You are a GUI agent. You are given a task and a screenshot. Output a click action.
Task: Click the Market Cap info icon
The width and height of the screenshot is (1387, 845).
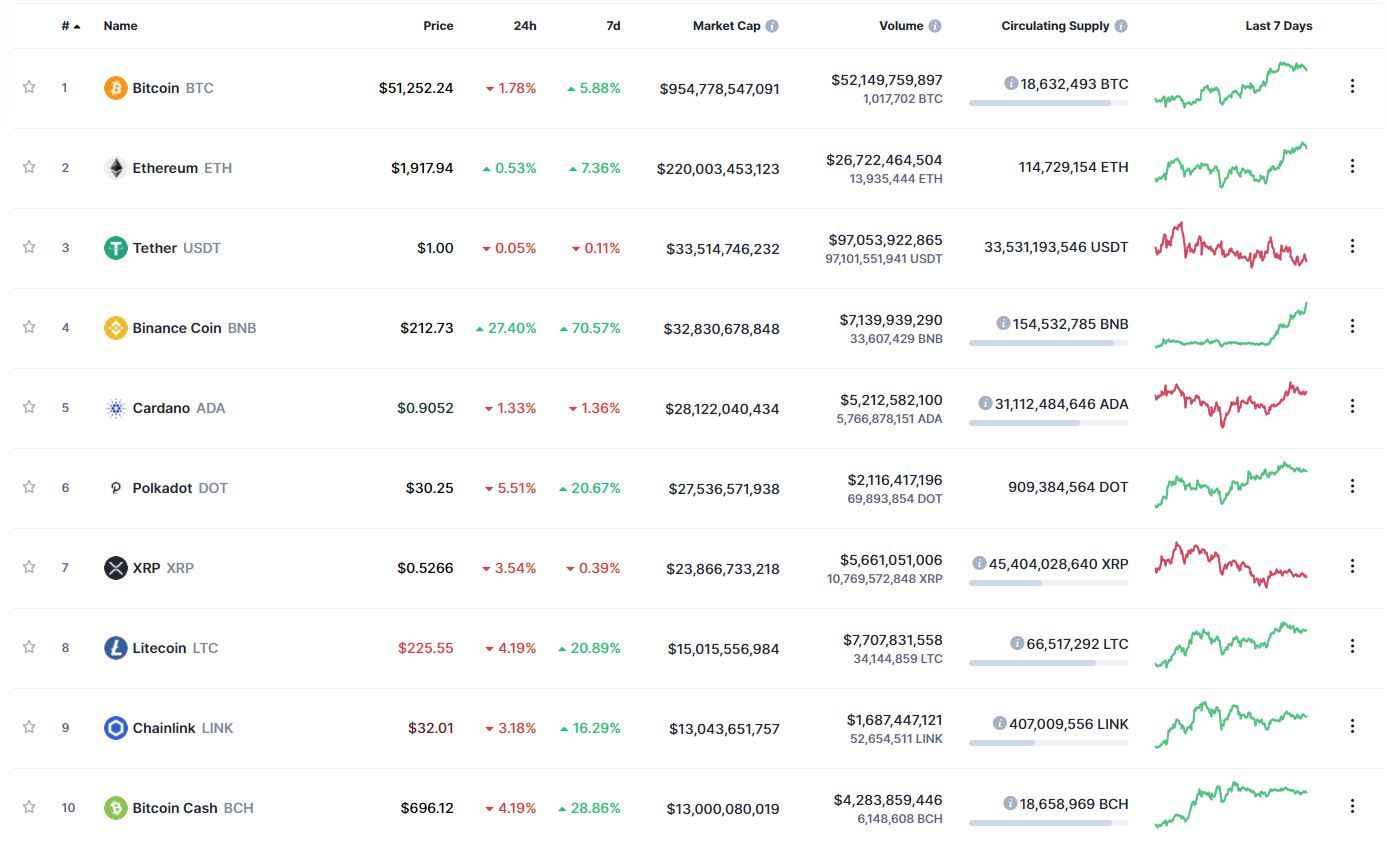click(772, 26)
